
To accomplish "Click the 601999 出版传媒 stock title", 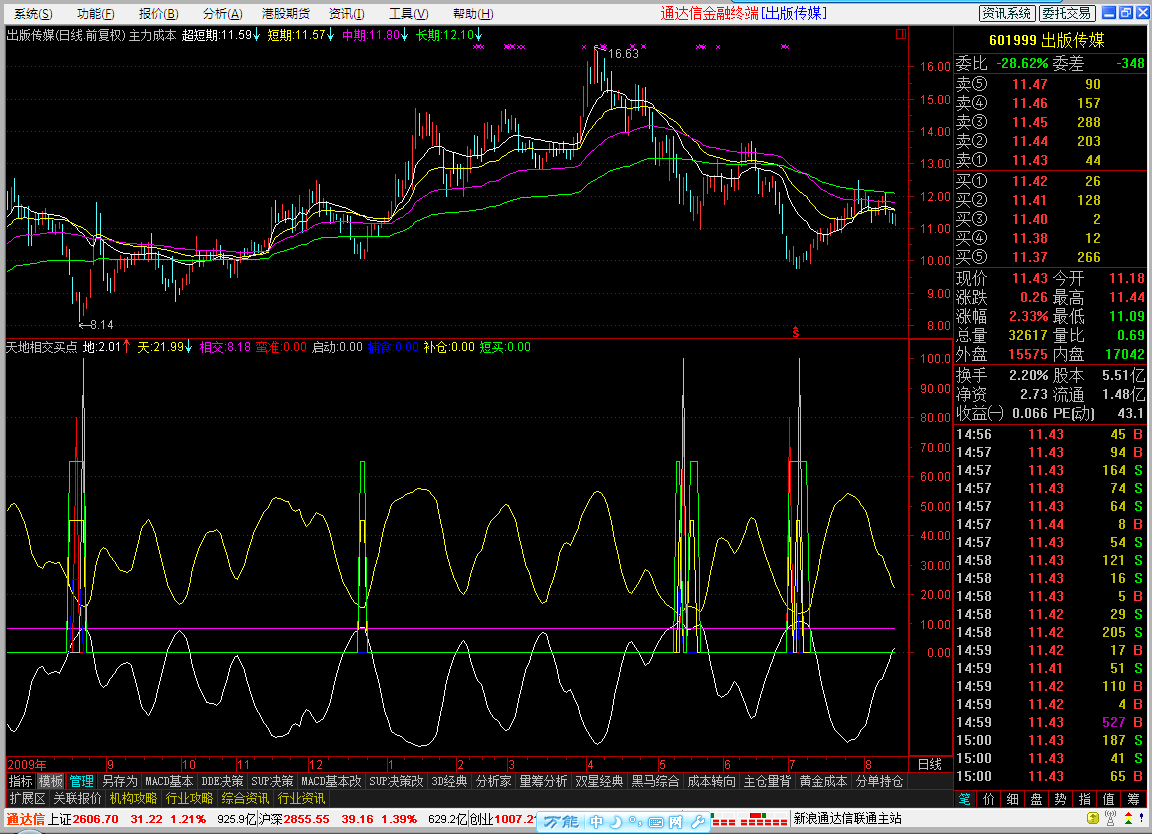I will 1047,40.
